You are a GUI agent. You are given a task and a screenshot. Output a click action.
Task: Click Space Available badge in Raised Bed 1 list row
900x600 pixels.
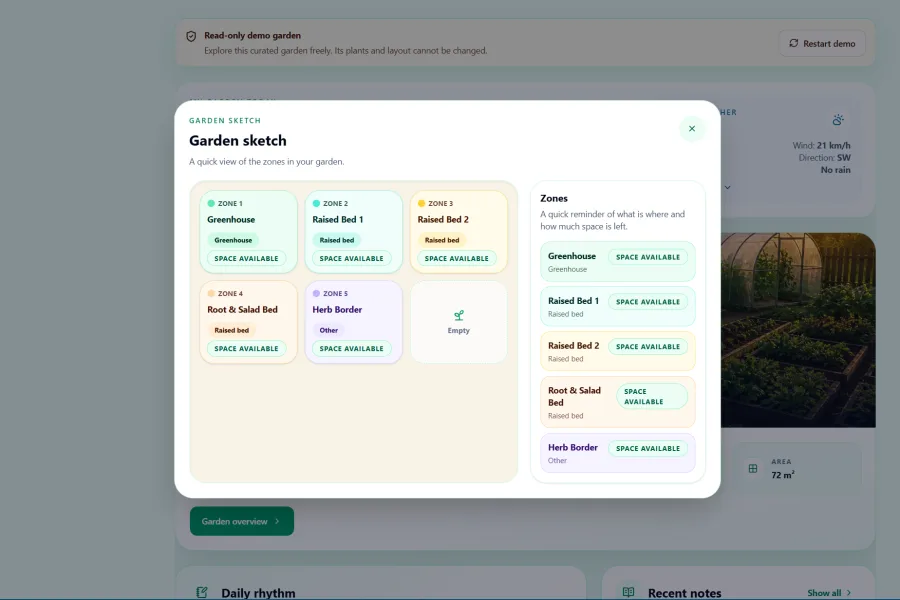pyautogui.click(x=648, y=302)
